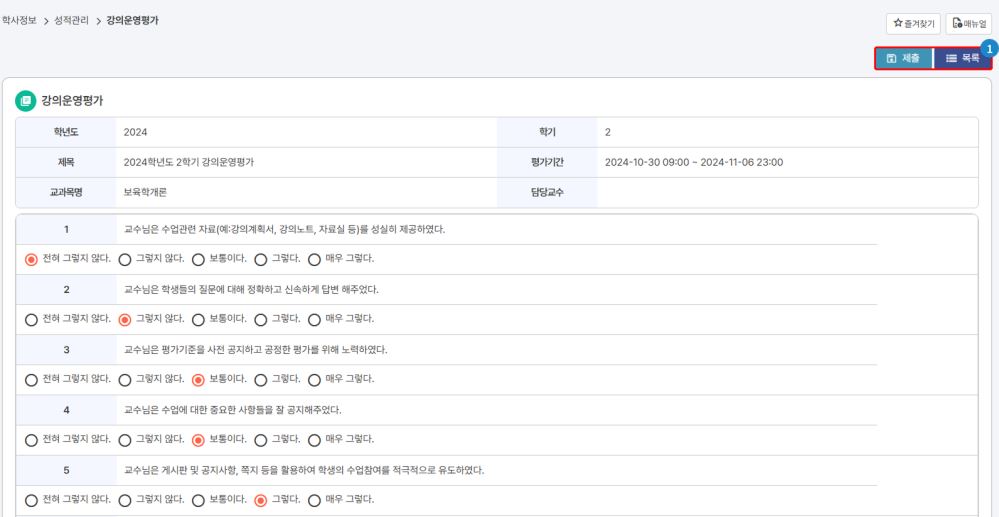The height and width of the screenshot is (517, 999).
Task: Select 매우 그렇다 for question 1
Action: (x=314, y=259)
